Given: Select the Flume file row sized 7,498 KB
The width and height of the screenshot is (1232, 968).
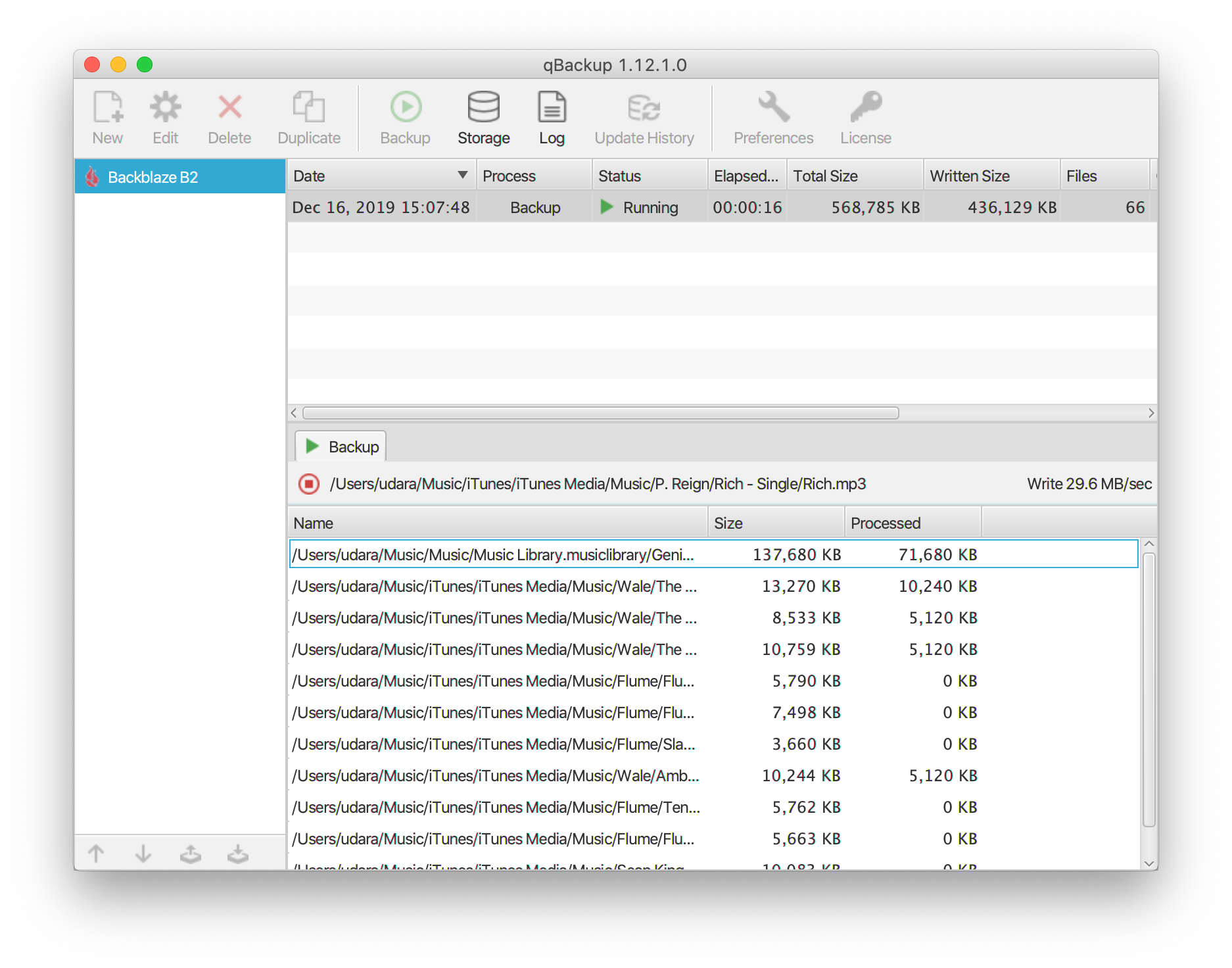Looking at the screenshot, I should pos(713,712).
